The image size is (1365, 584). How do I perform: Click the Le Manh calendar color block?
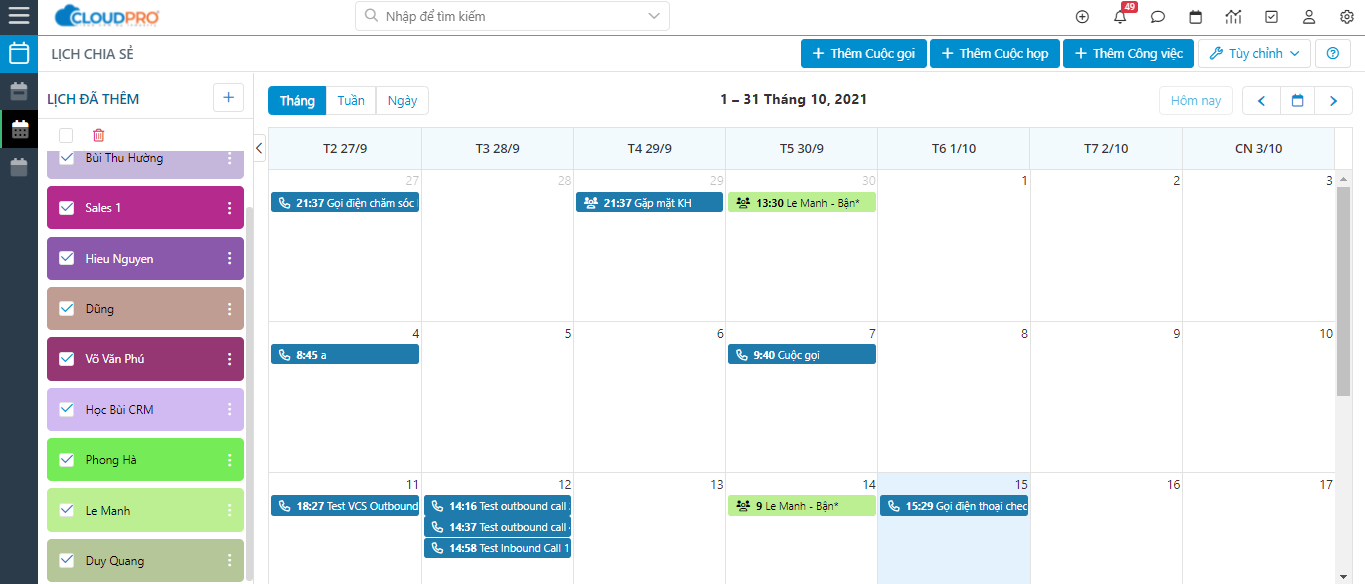pyautogui.click(x=150, y=510)
